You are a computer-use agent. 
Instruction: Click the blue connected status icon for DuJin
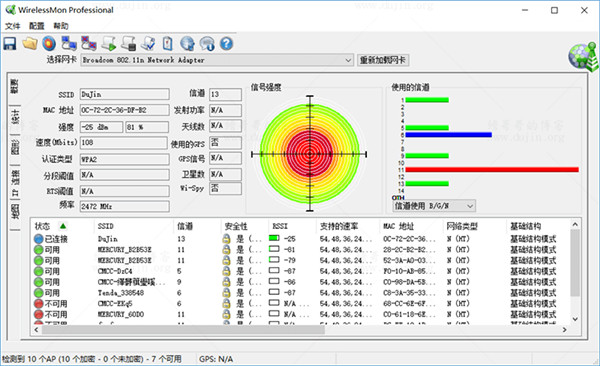tap(38, 239)
